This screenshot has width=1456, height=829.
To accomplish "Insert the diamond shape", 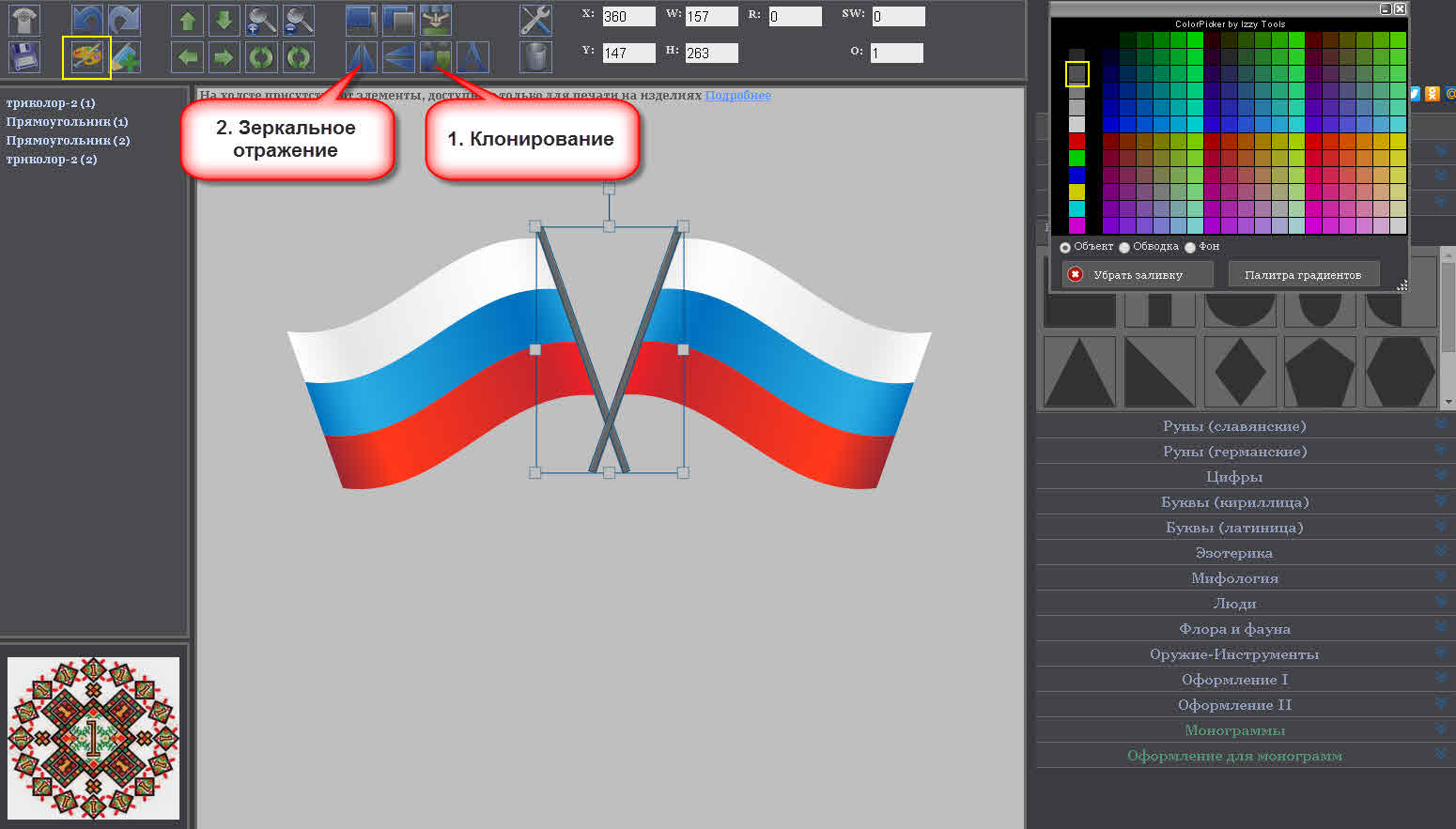I will (x=1240, y=372).
